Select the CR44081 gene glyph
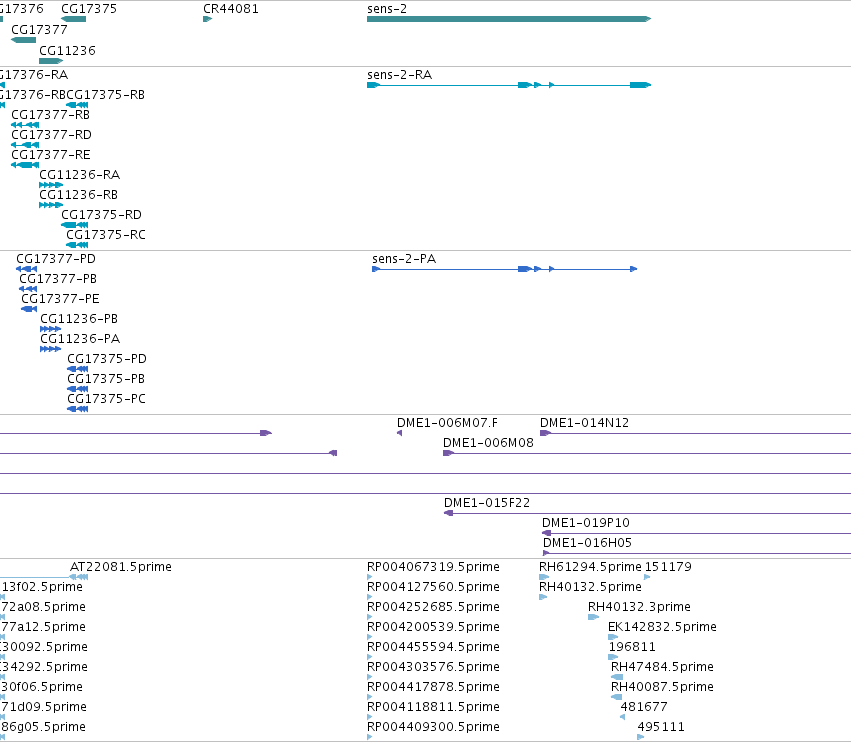Screen dimensions: 851x742 click(x=207, y=19)
